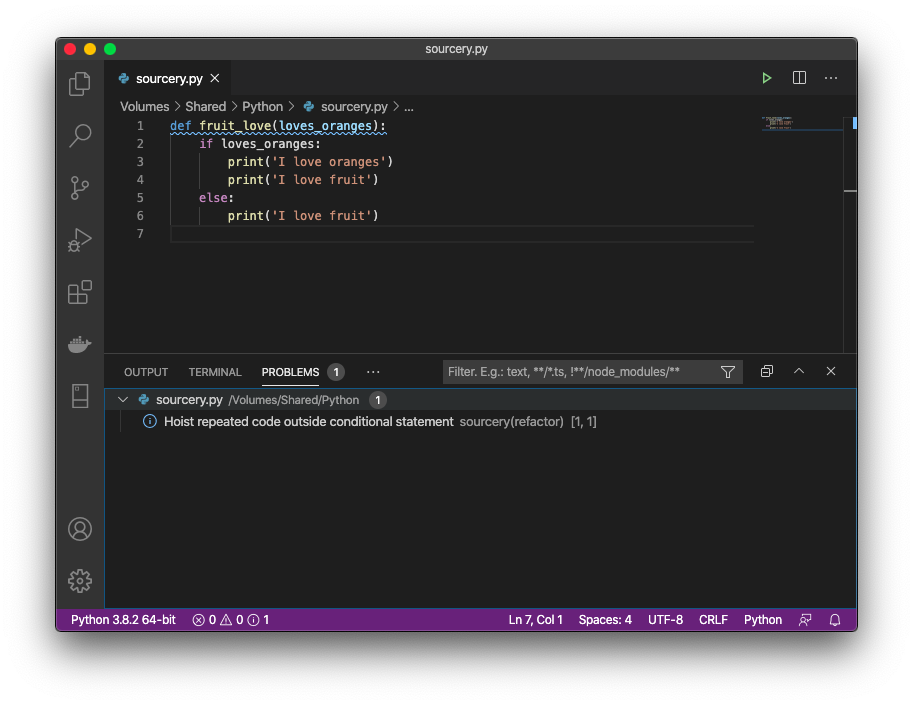Open editor More Actions ellipsis
The image size is (913, 705).
pyautogui.click(x=831, y=78)
